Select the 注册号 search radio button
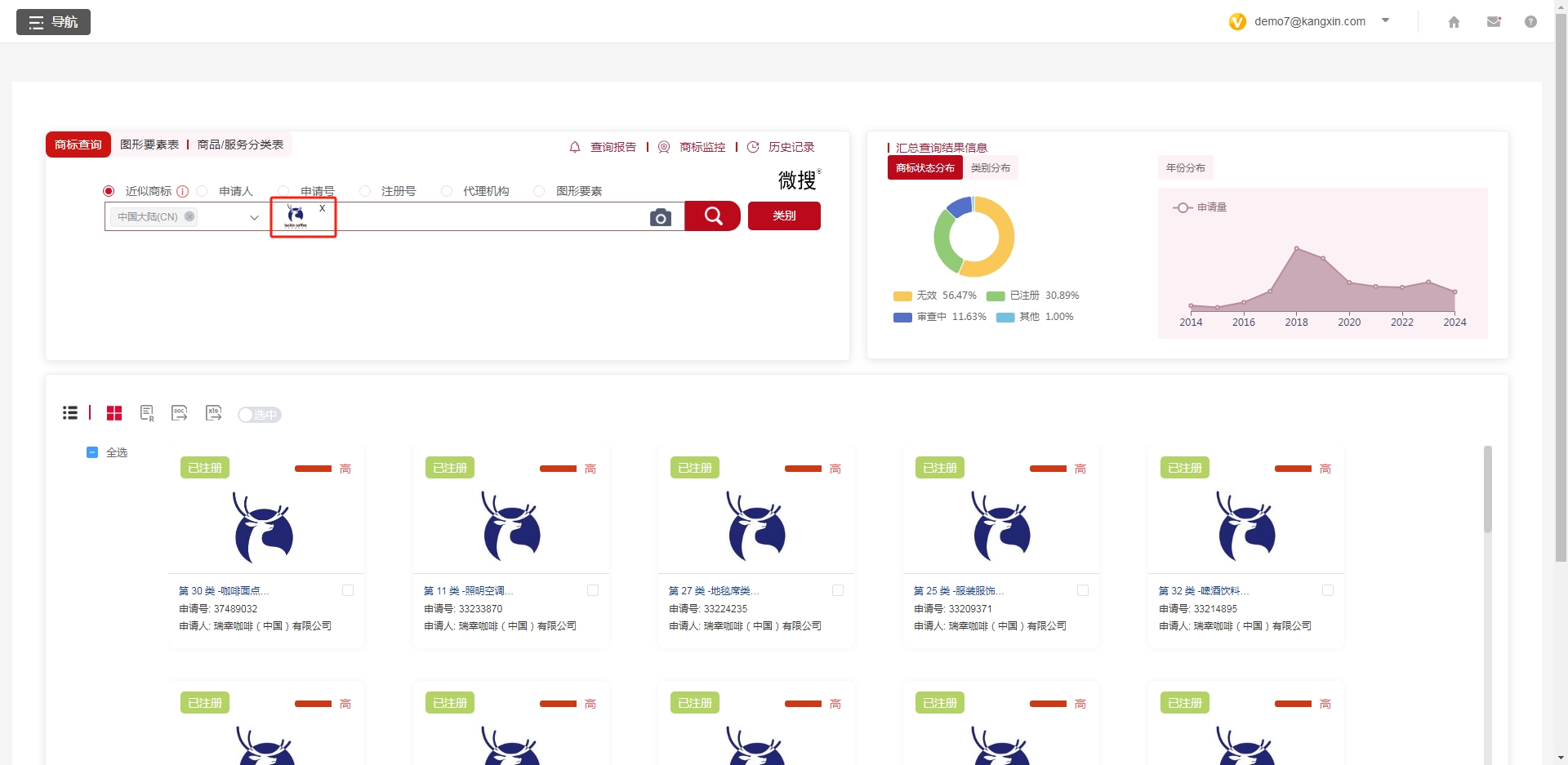This screenshot has height=765, width=1568. (x=364, y=191)
